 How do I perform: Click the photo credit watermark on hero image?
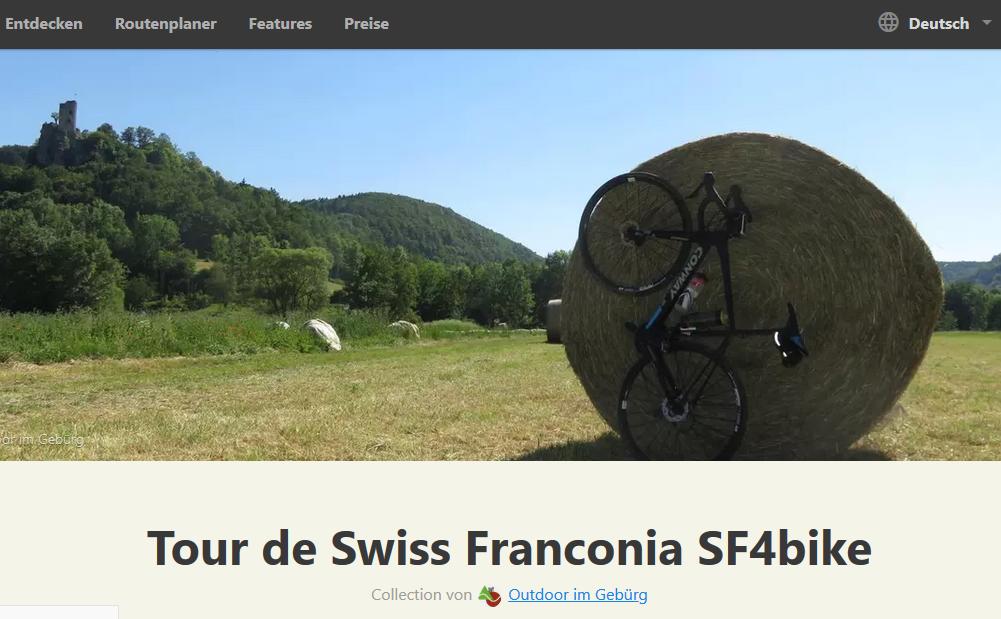click(x=41, y=439)
